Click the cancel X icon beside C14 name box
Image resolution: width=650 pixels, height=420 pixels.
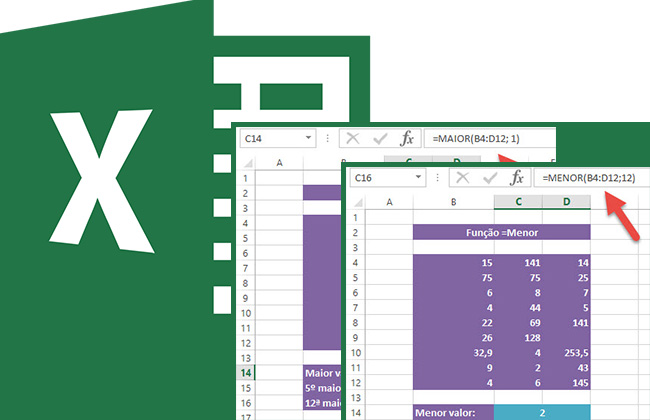353,138
